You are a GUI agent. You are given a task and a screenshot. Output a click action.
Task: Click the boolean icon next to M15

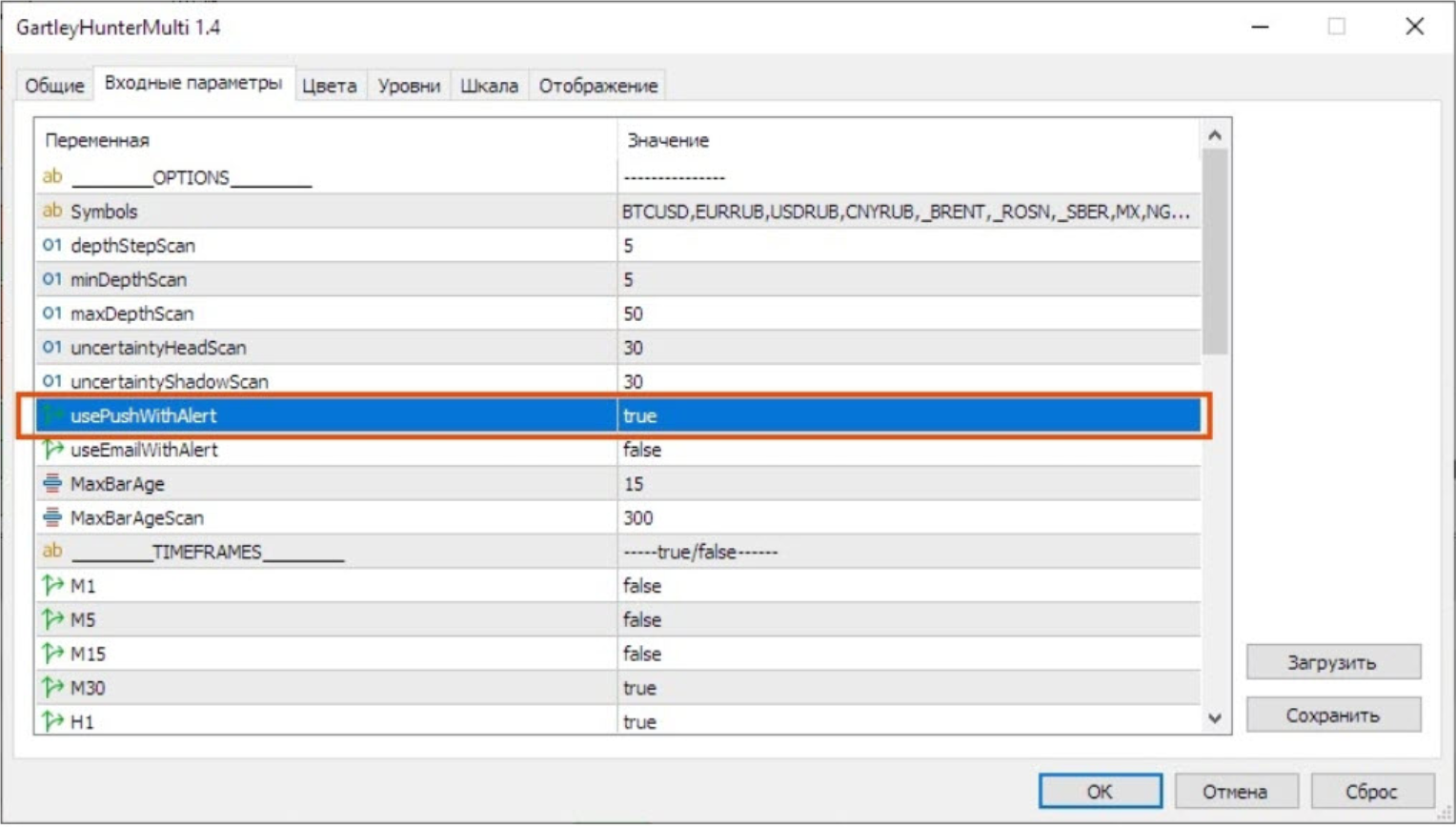pyautogui.click(x=52, y=654)
